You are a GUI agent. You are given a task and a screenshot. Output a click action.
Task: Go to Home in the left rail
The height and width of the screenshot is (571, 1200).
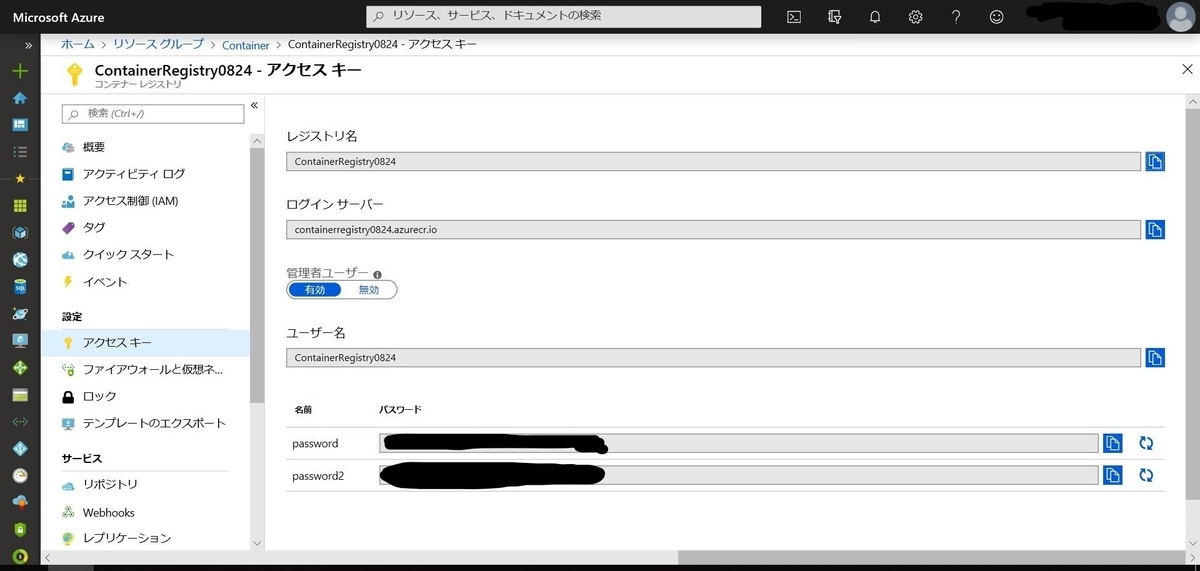[x=20, y=98]
